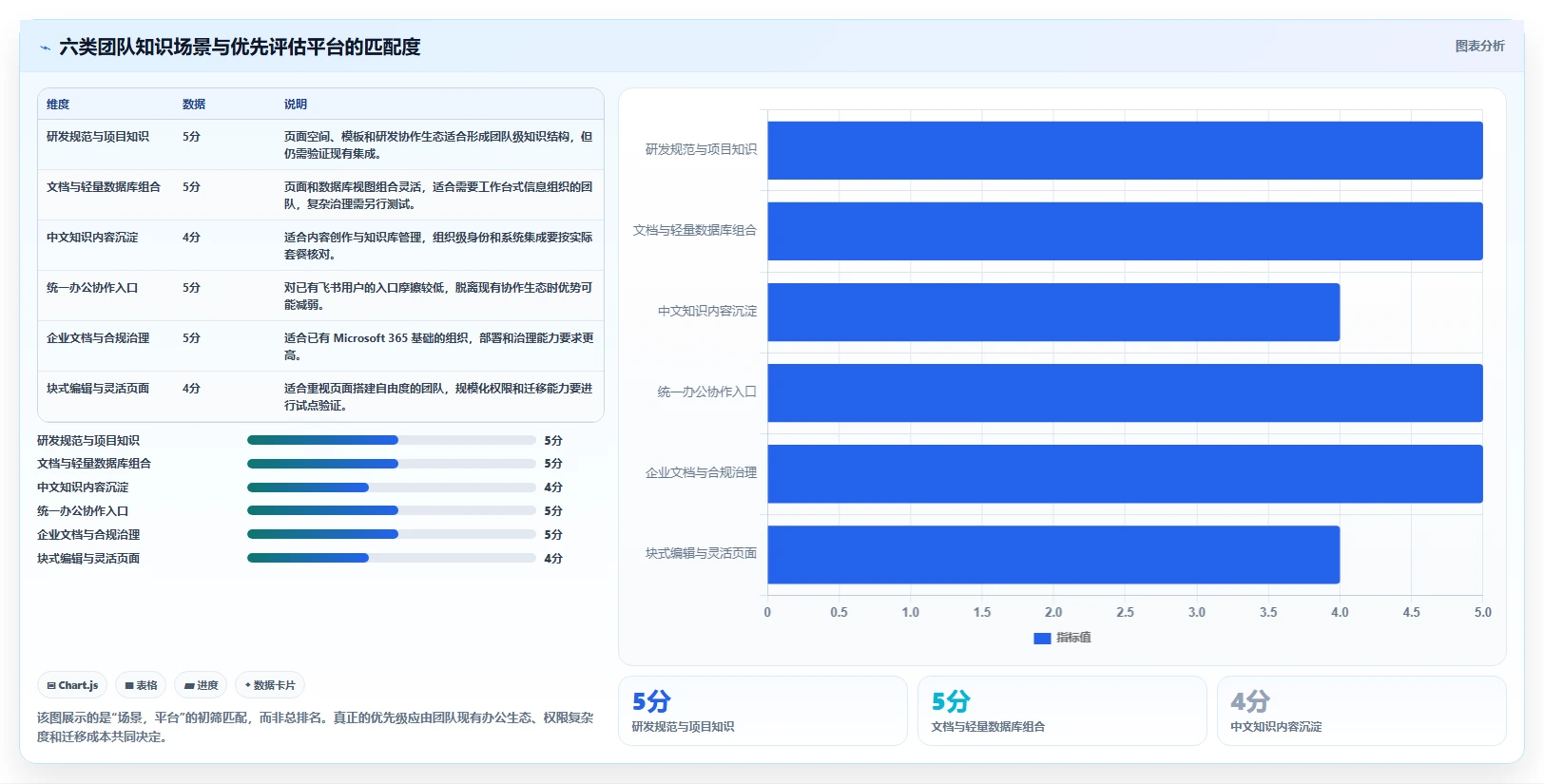Click the 统一办公协作入口 label in the progress list
Image resolution: width=1544 pixels, height=784 pixels.
pyautogui.click(x=83, y=511)
